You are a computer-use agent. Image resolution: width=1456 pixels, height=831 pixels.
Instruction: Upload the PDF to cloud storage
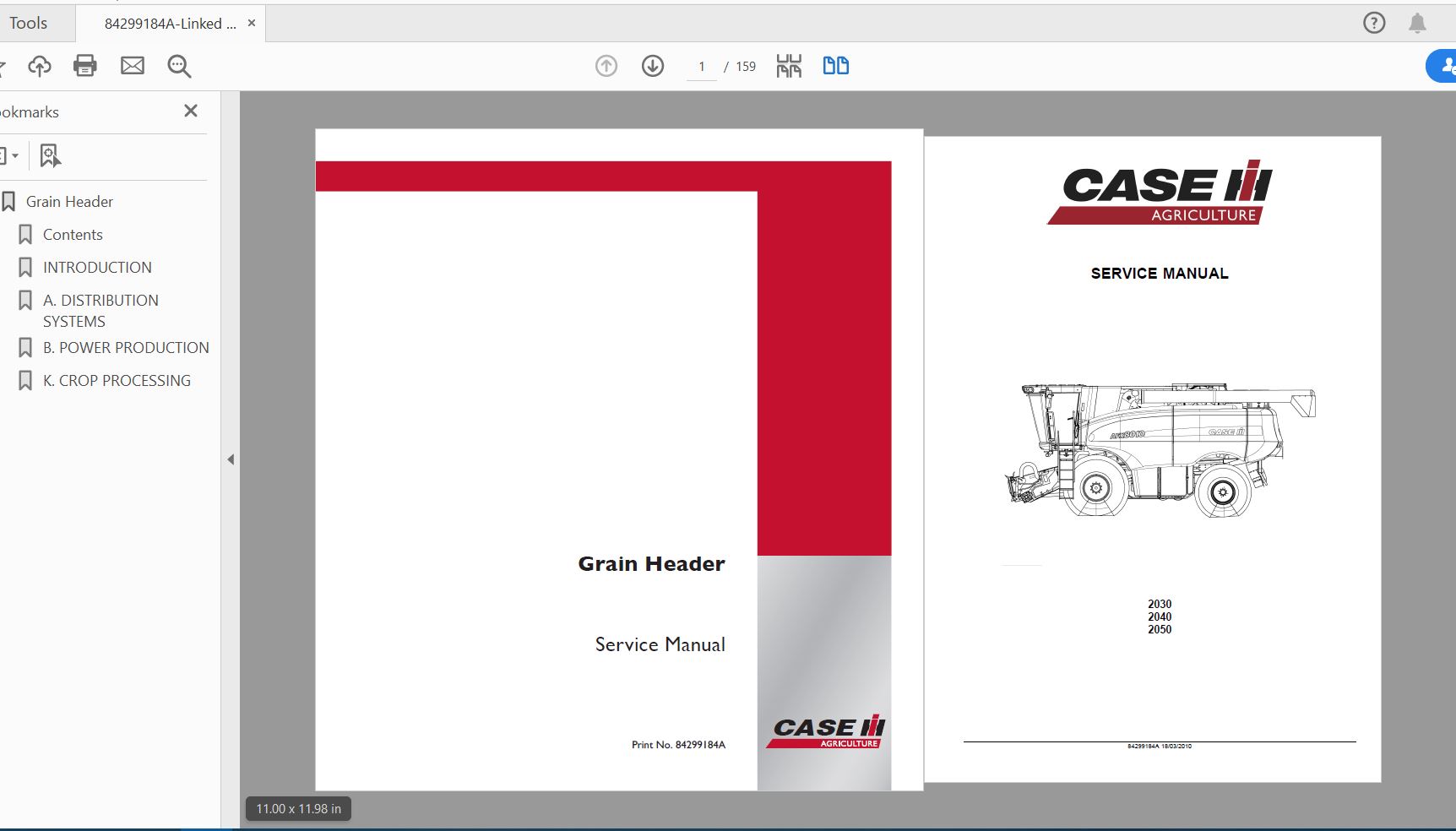point(39,66)
